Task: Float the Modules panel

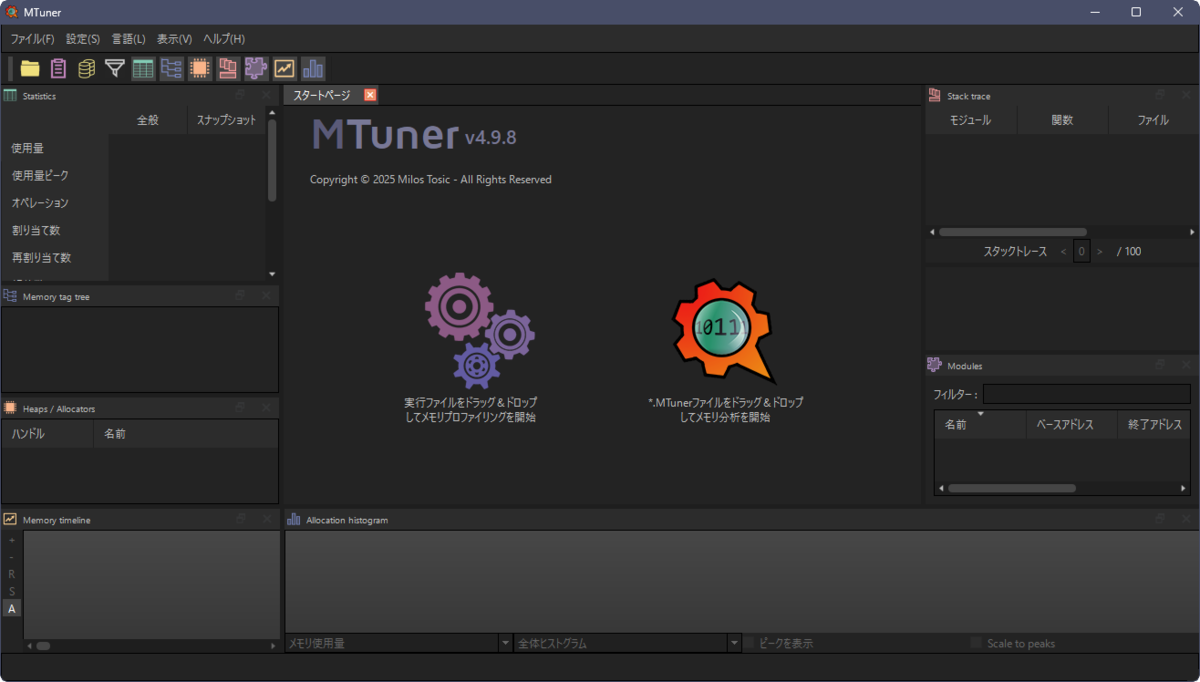Action: tap(1160, 365)
